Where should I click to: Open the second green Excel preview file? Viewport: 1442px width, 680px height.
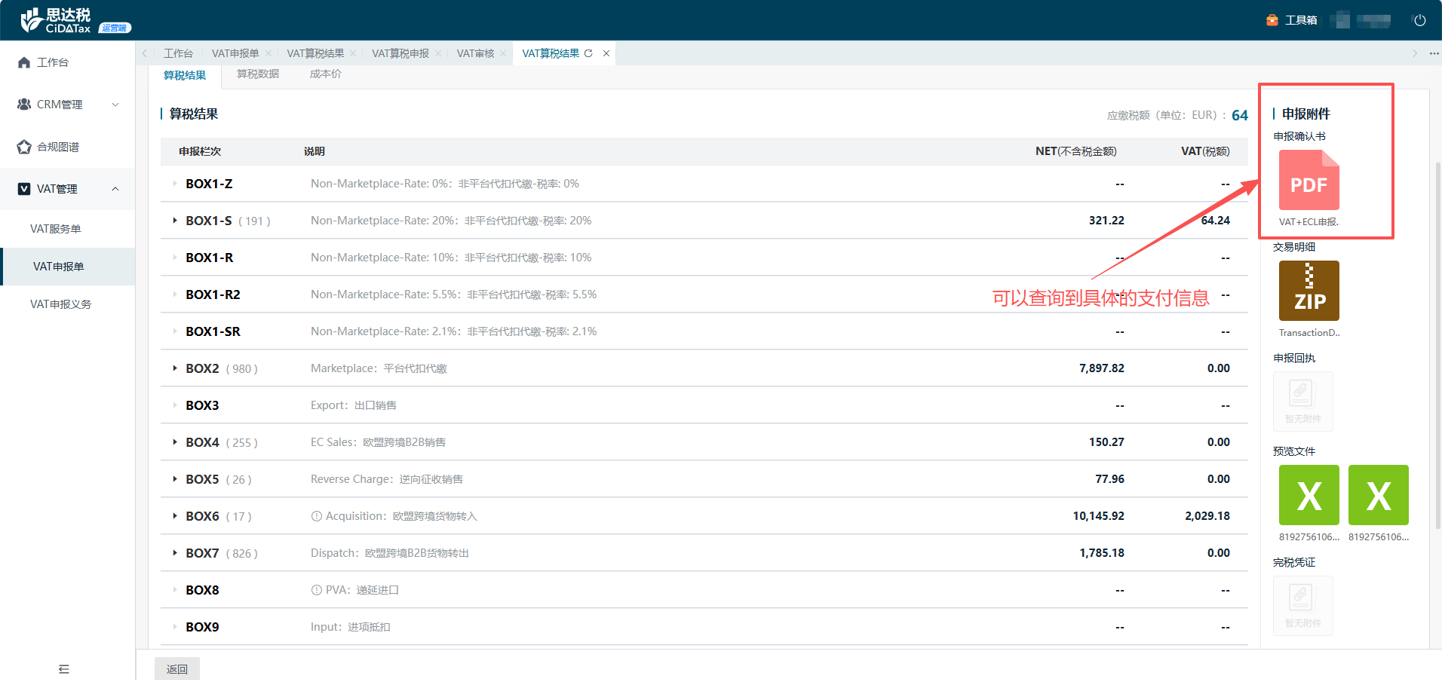pos(1378,495)
